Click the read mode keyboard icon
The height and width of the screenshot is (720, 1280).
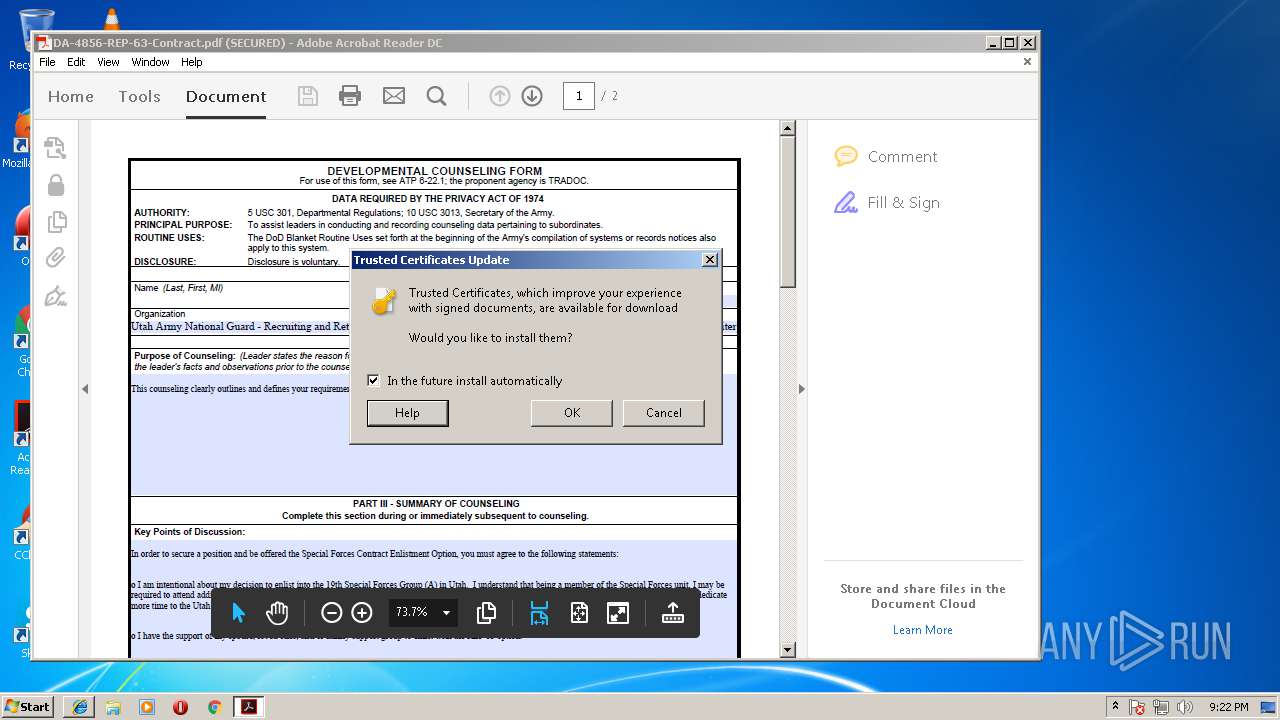[x=672, y=613]
